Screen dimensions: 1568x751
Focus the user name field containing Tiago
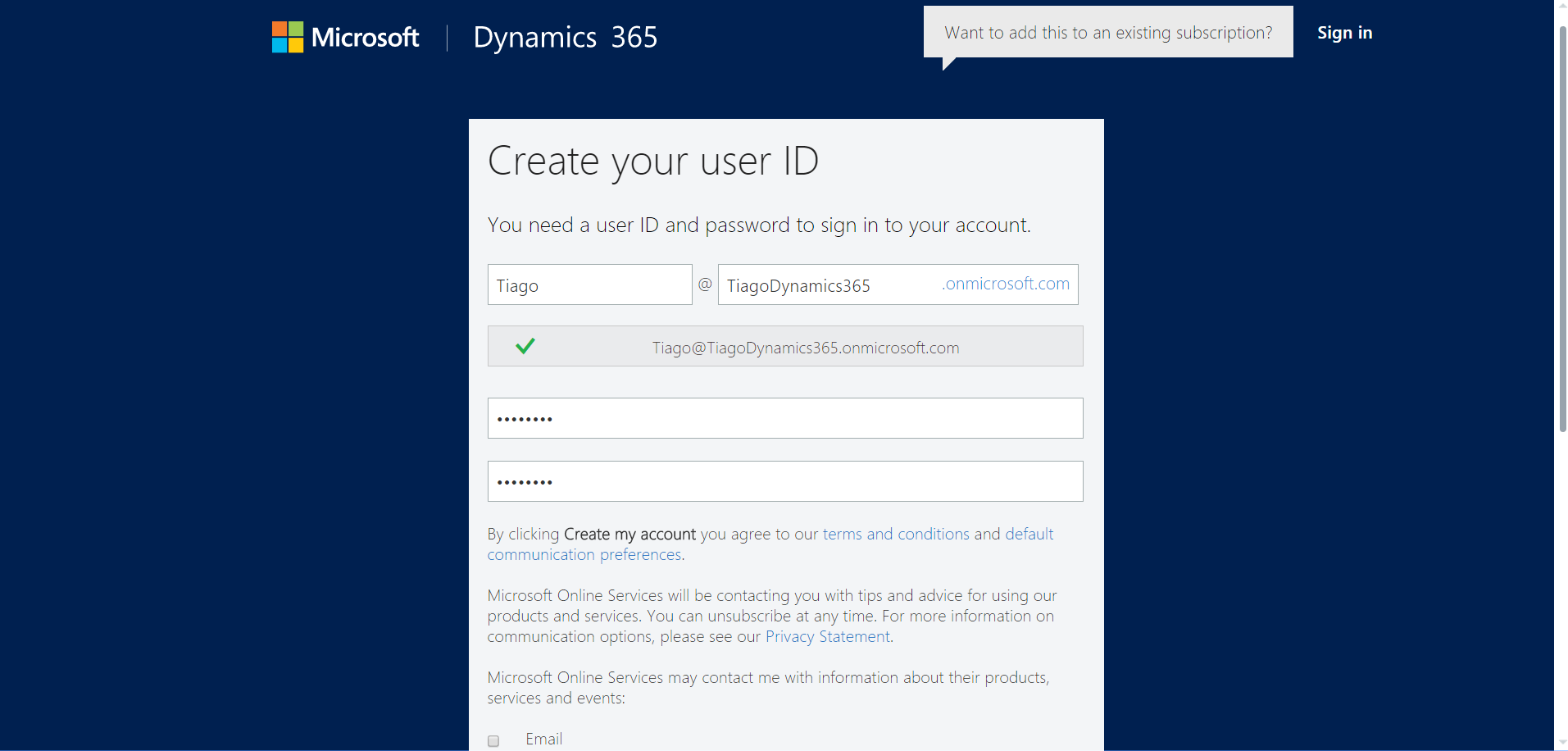(x=589, y=285)
